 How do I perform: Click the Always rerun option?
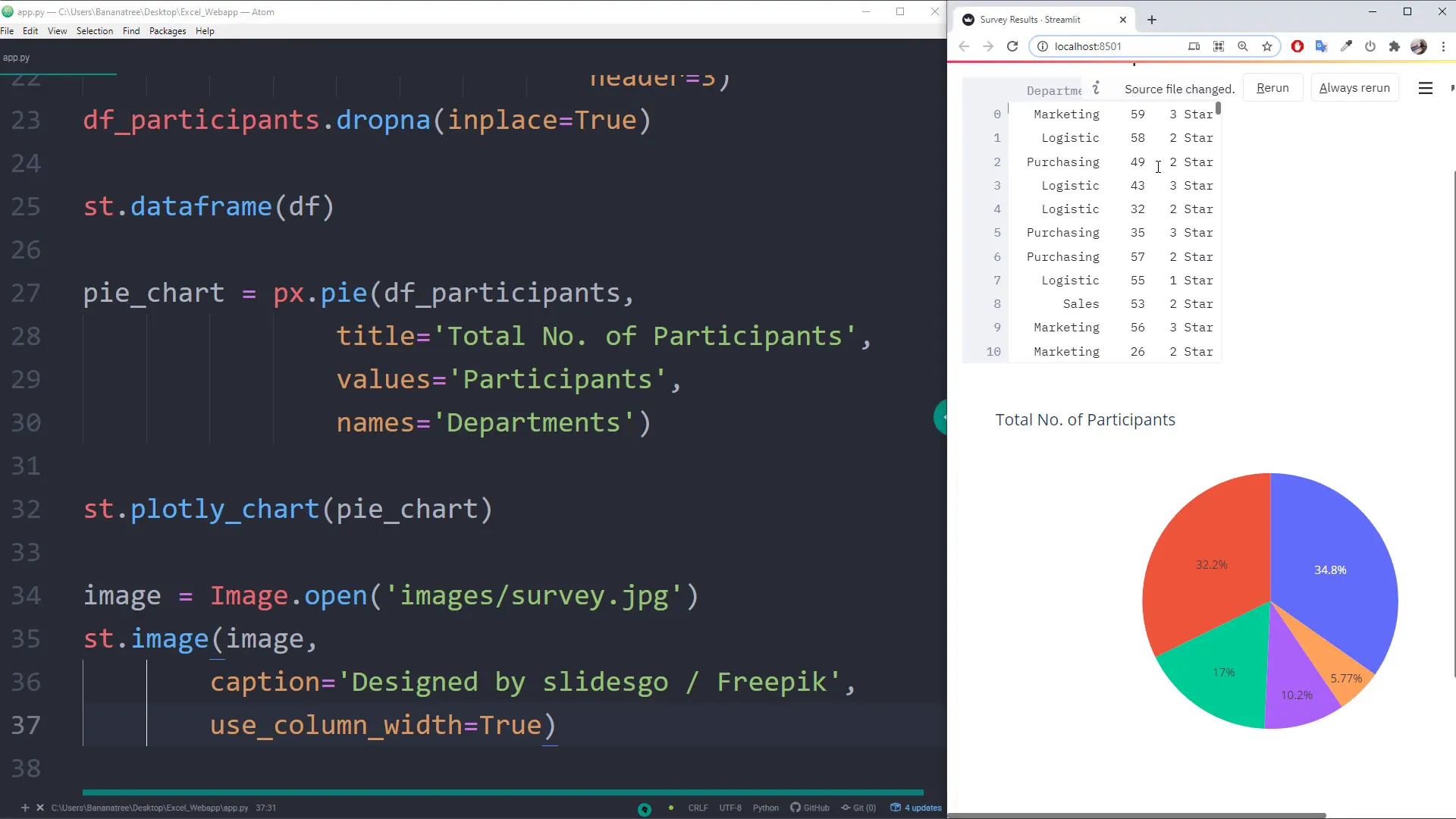[x=1354, y=87]
